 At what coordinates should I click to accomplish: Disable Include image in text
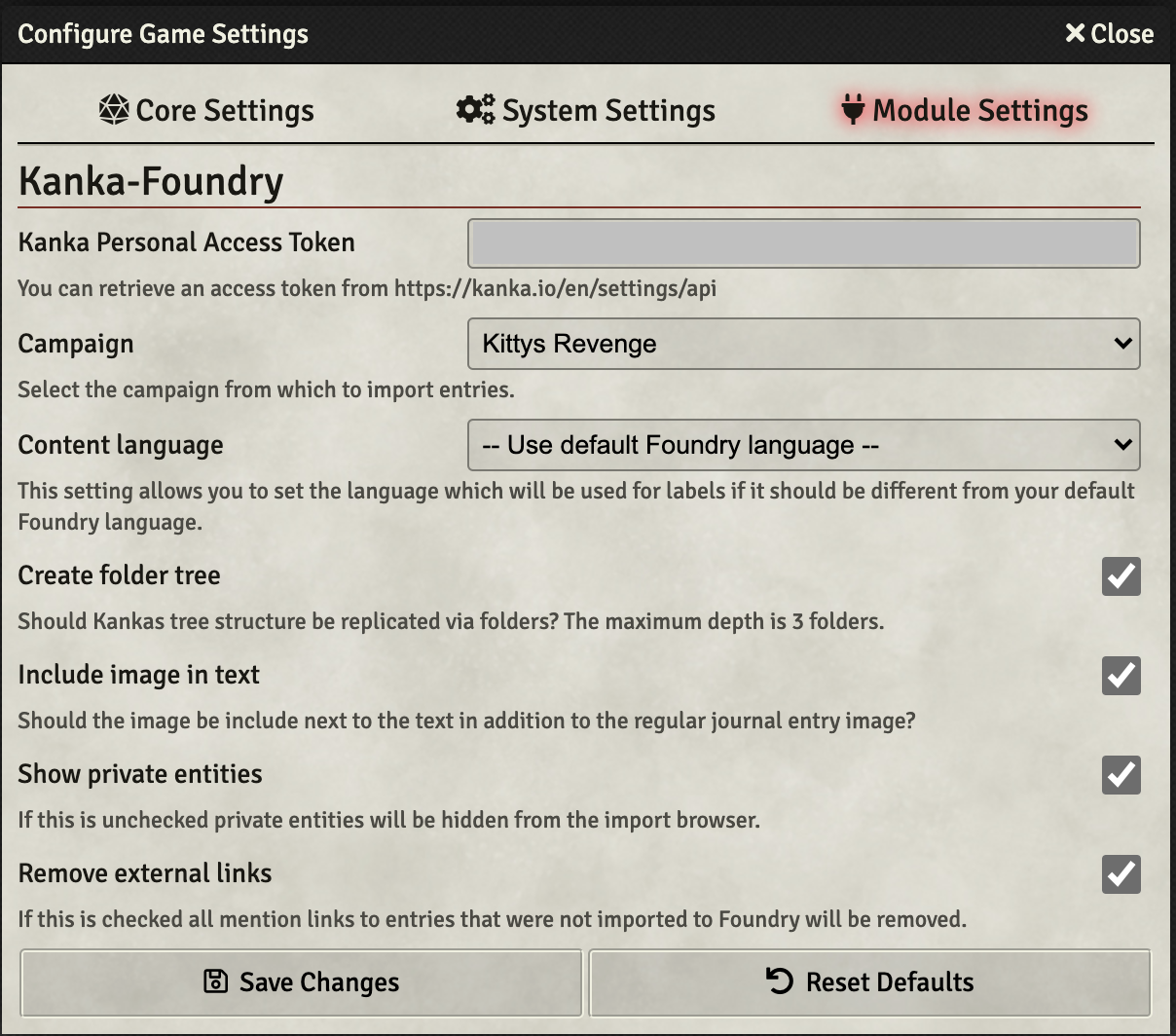tap(1121, 676)
